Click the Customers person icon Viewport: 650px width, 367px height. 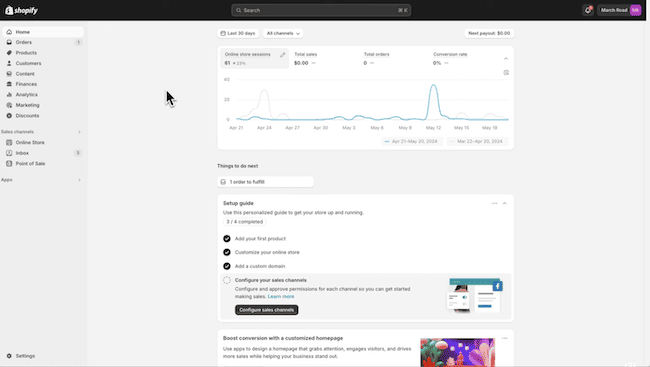click(x=9, y=63)
